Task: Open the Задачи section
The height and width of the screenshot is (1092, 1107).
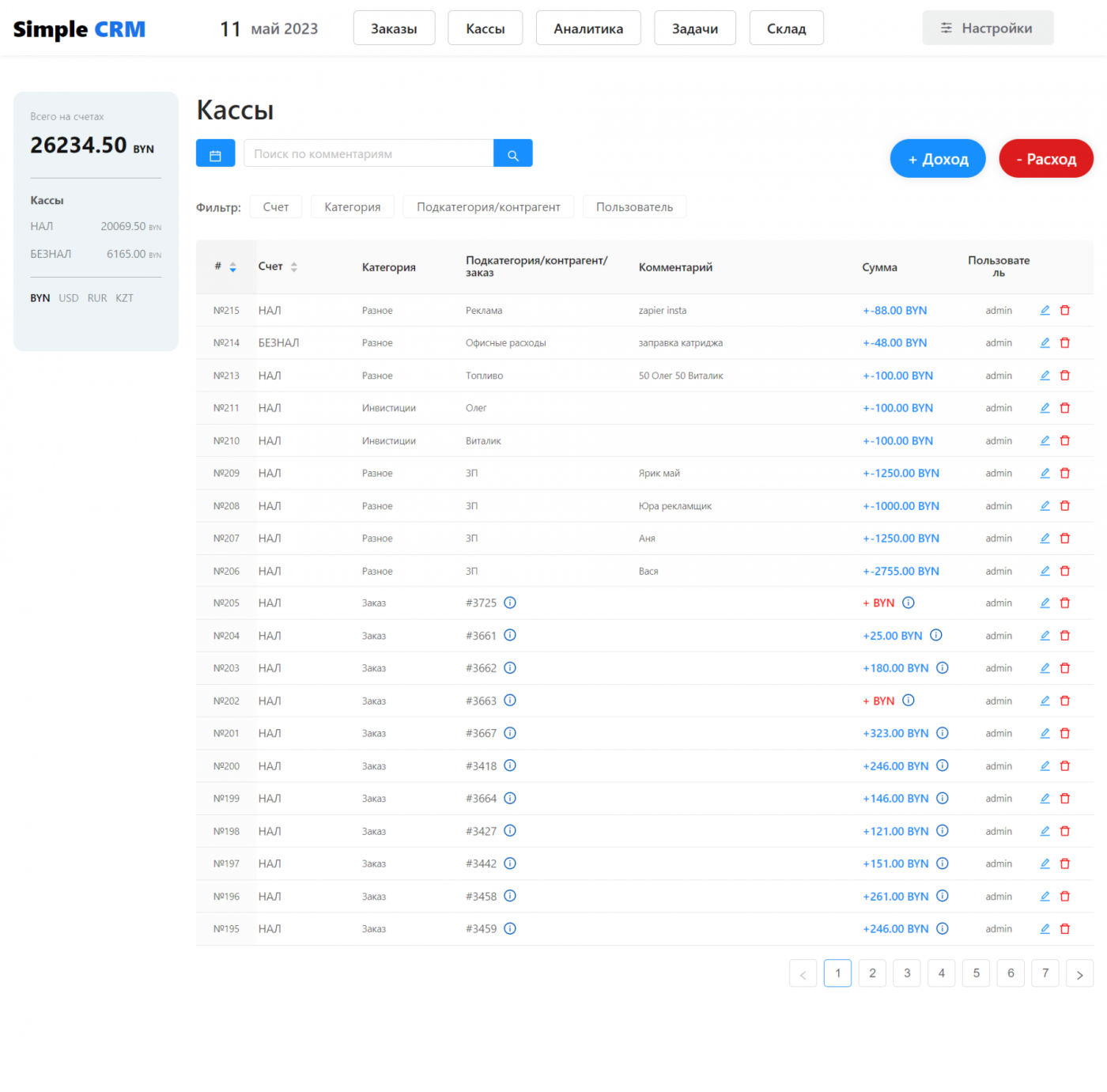Action: [695, 28]
